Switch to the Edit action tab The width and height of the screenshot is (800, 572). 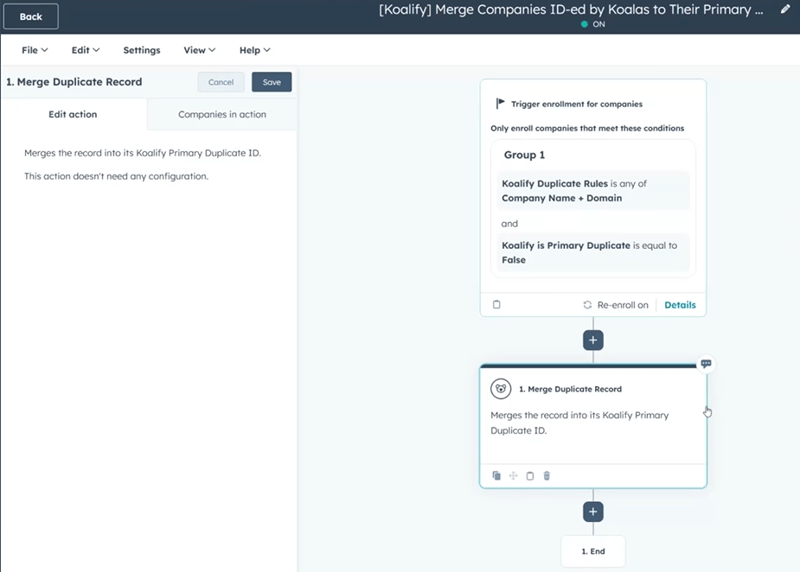(x=73, y=114)
